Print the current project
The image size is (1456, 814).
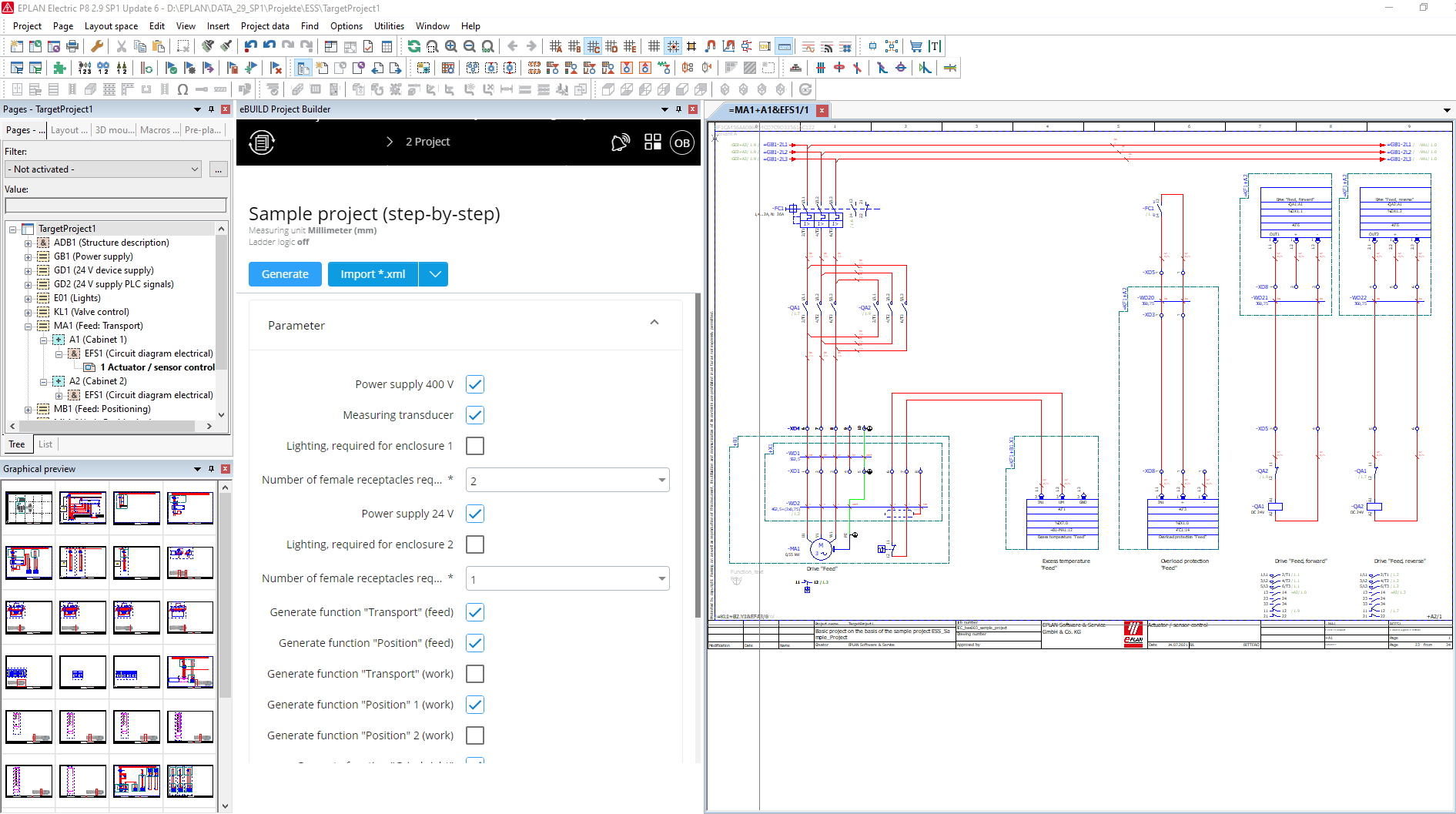[x=72, y=46]
